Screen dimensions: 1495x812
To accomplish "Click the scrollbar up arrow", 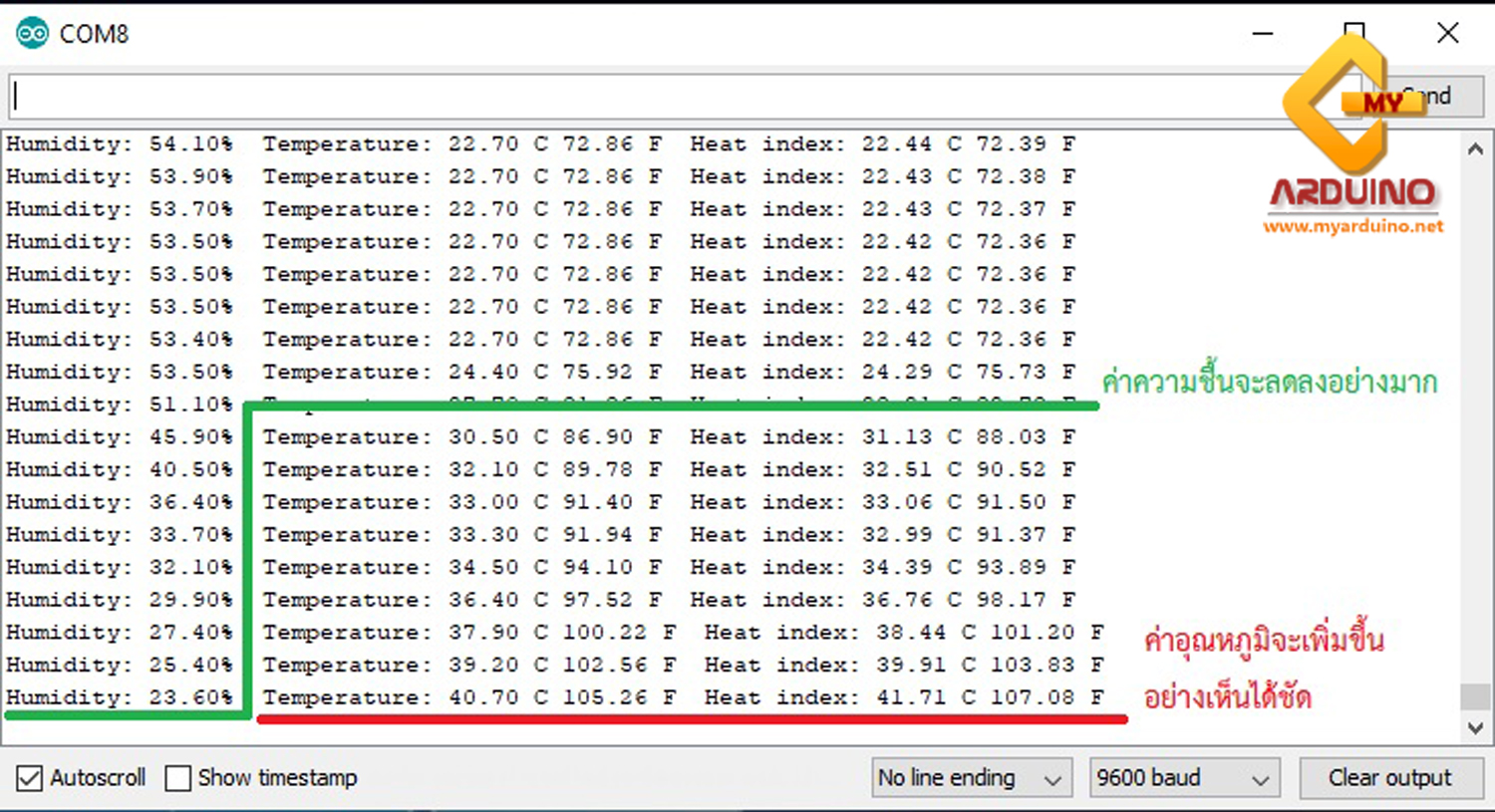I will point(1475,149).
